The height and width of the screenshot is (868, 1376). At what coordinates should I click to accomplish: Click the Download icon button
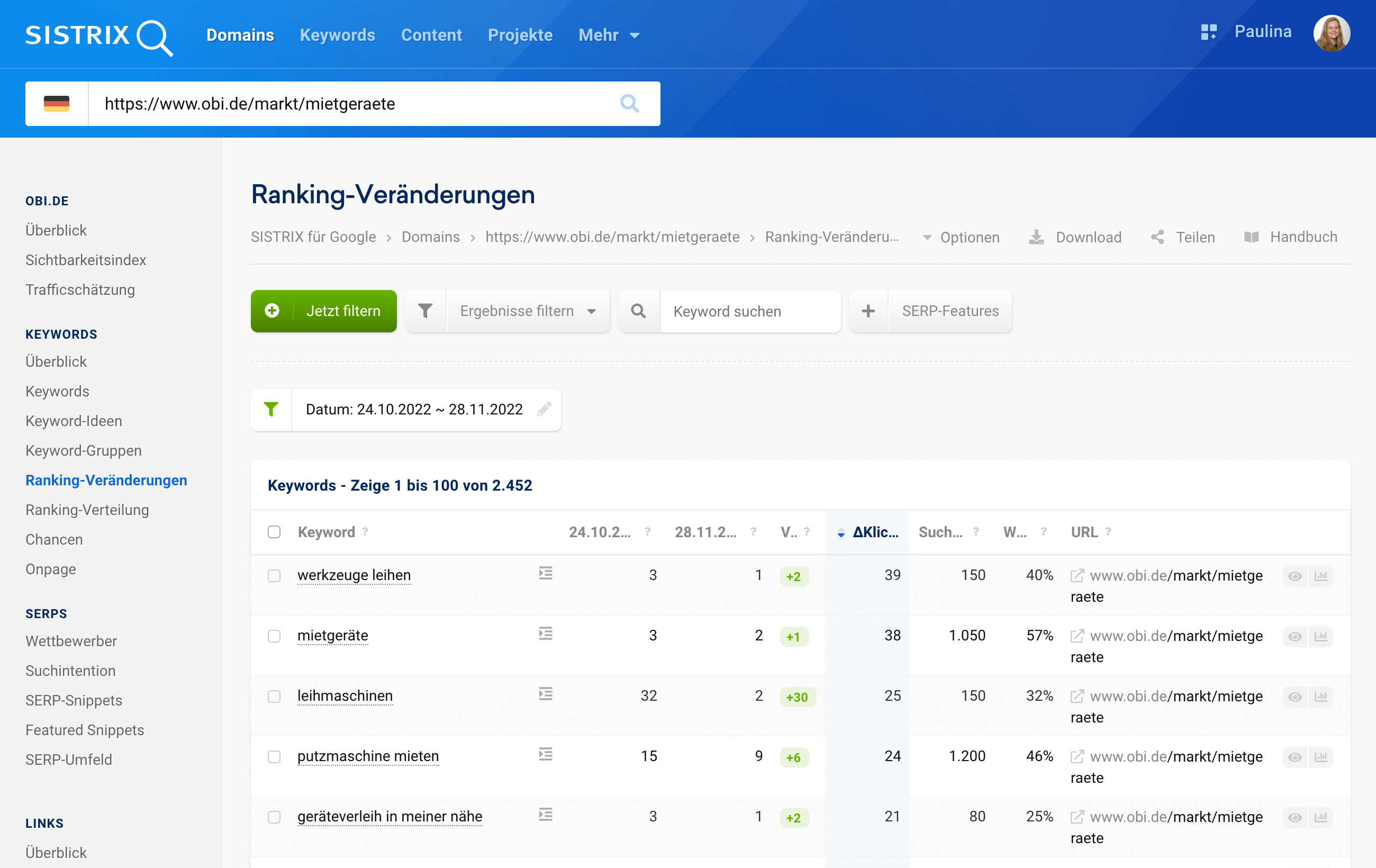tap(1037, 237)
